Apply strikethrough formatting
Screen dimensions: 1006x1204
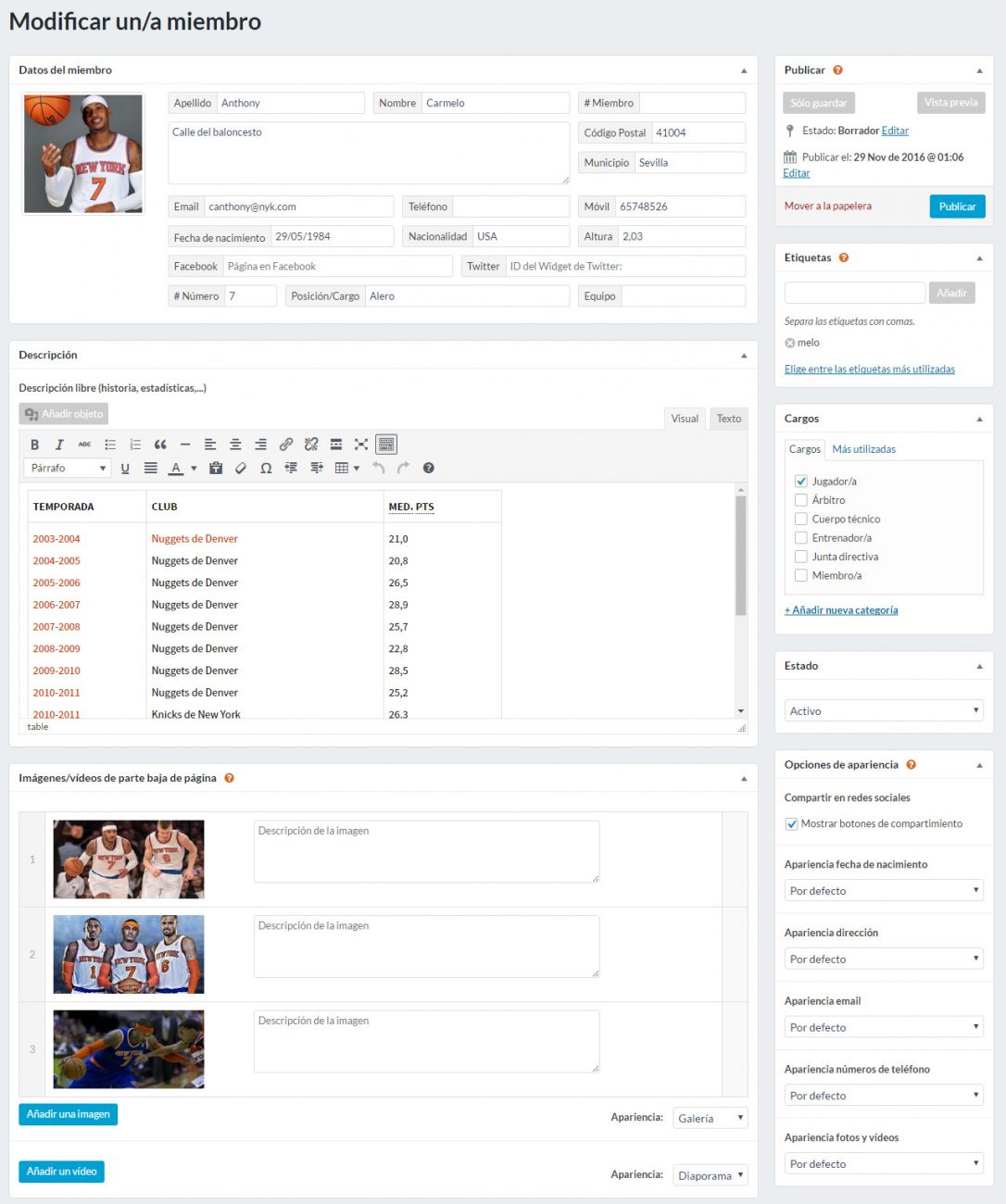[84, 445]
